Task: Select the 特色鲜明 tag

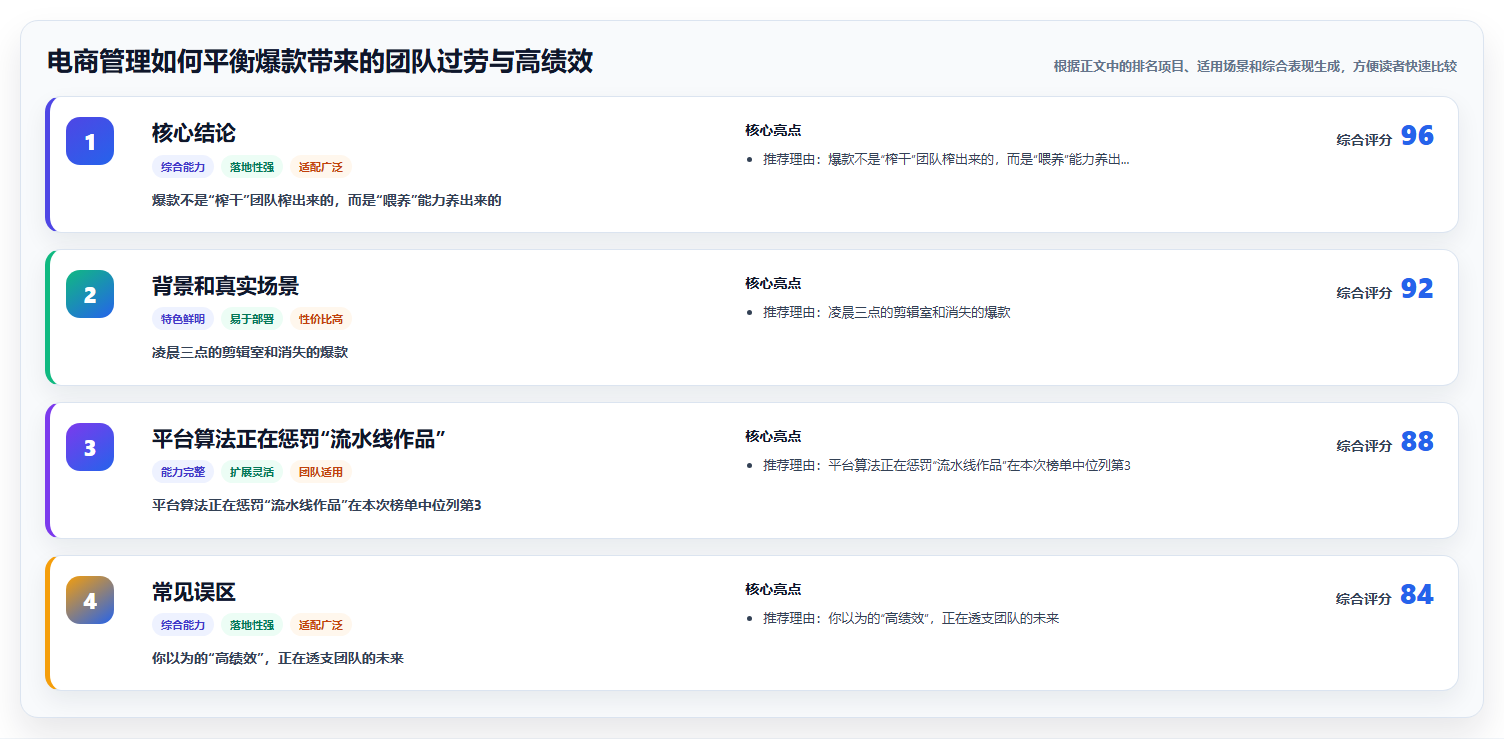Action: tap(183, 320)
